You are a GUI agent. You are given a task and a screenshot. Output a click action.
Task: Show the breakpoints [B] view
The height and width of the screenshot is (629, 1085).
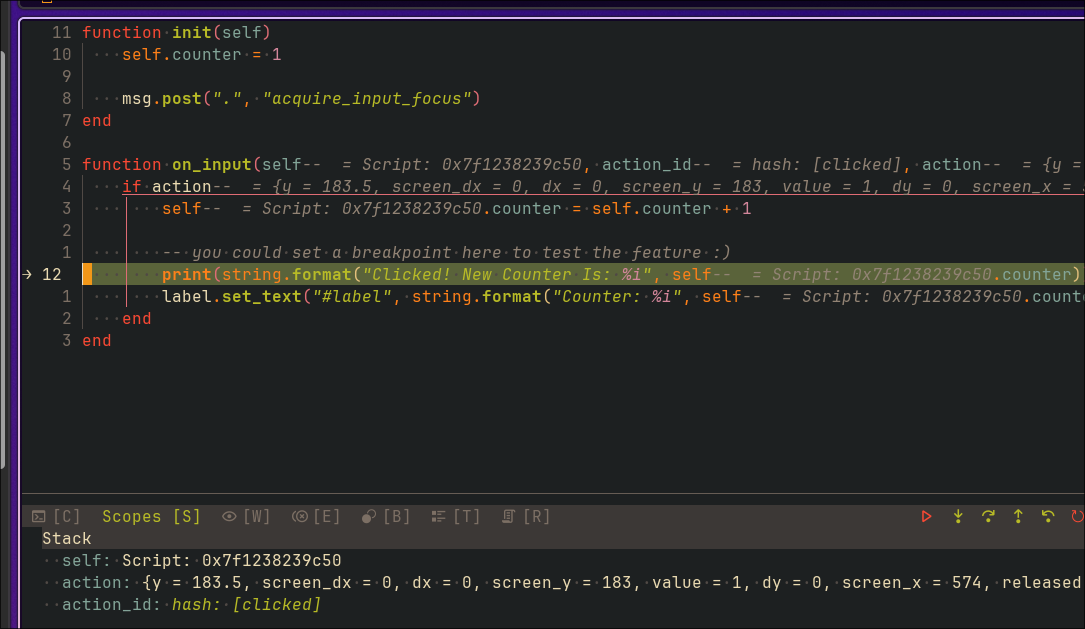point(386,517)
